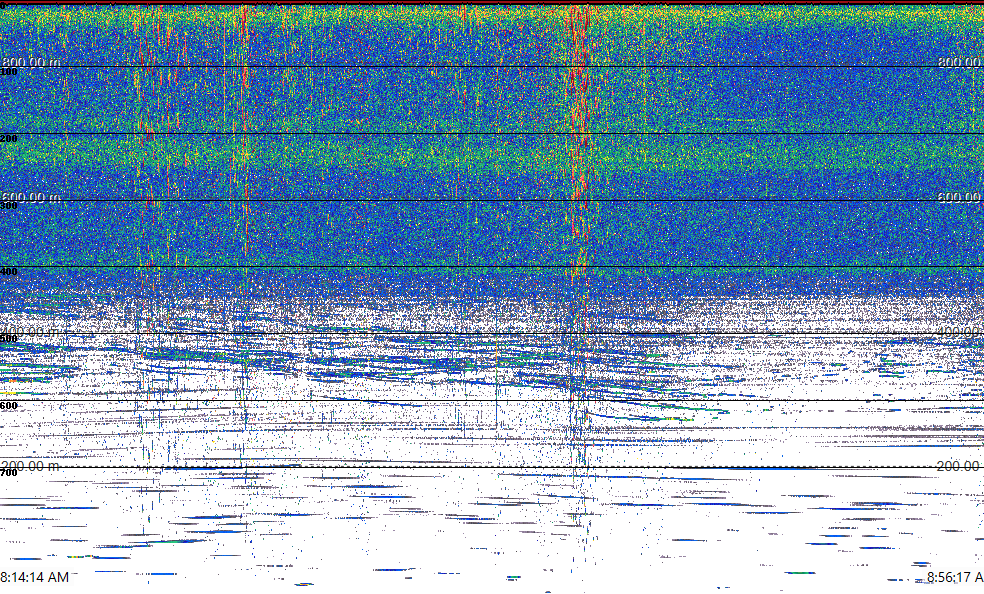The image size is (984, 594).
Task: Click the 600.00 range label at right edge
Action: [960, 197]
